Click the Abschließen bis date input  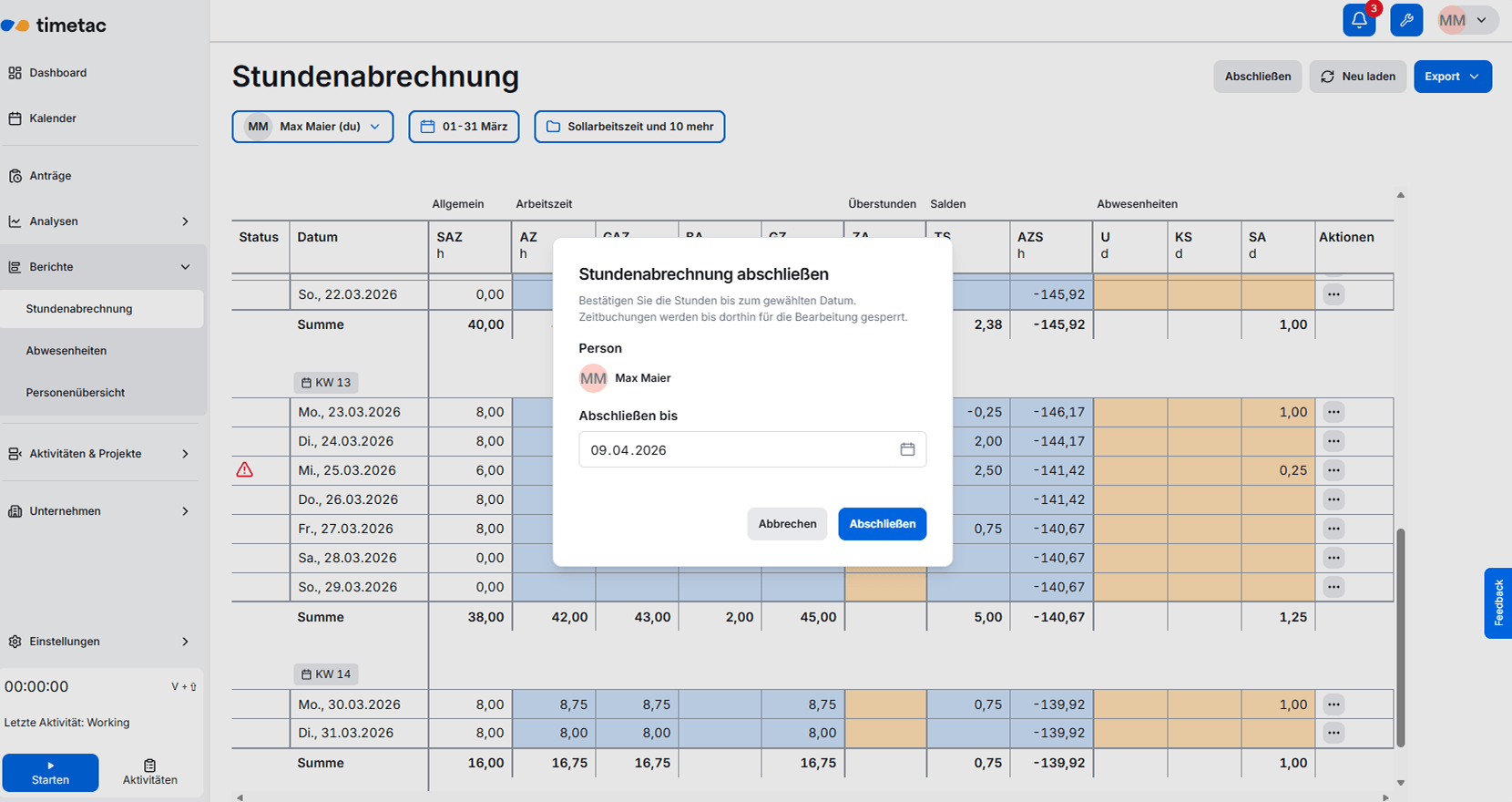point(752,449)
